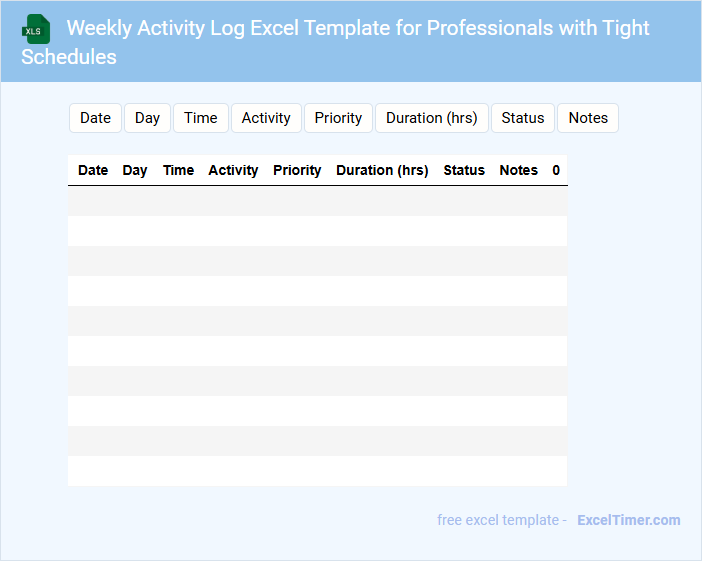Click the green XLS file icon
Screen dimensions: 702x561
[36, 29]
